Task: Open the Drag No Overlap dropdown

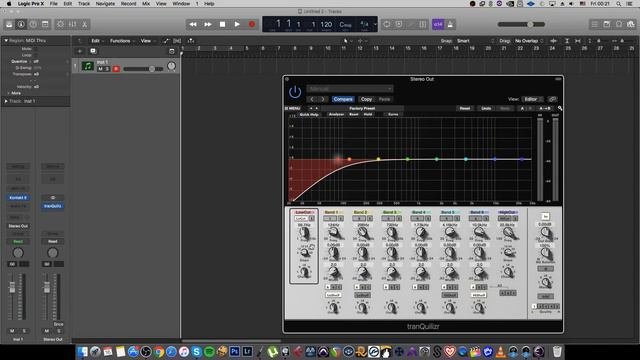Action: (529, 41)
